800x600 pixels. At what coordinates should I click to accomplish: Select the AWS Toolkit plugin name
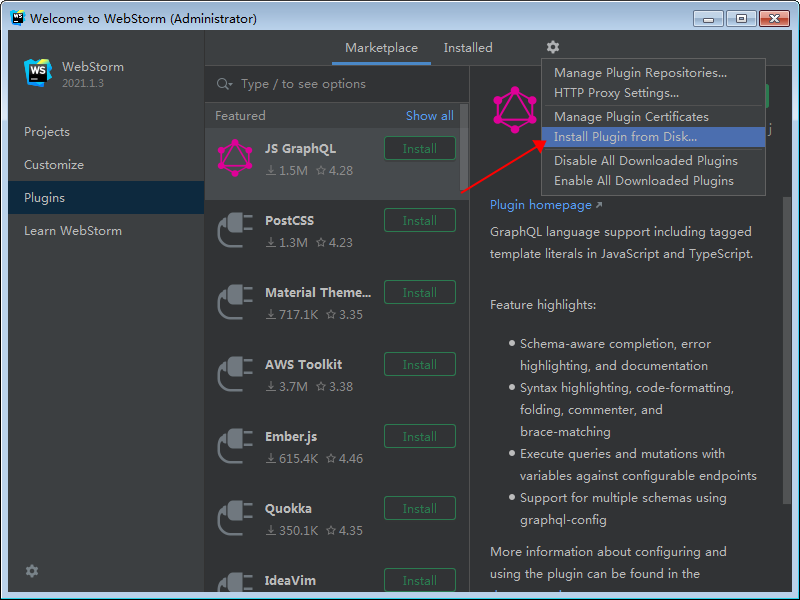tap(304, 364)
